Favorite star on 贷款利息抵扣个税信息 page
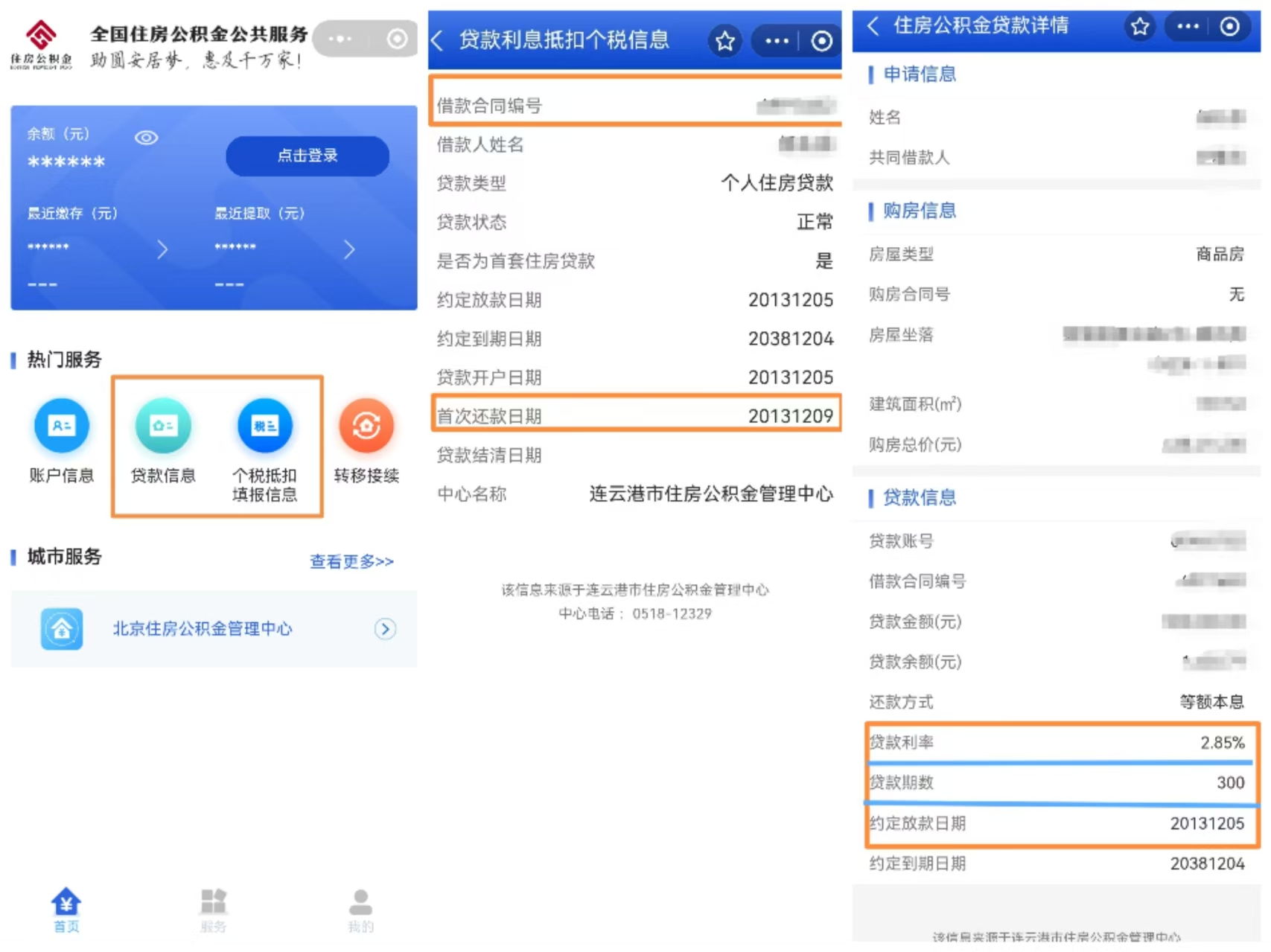1271x952 pixels. click(725, 41)
